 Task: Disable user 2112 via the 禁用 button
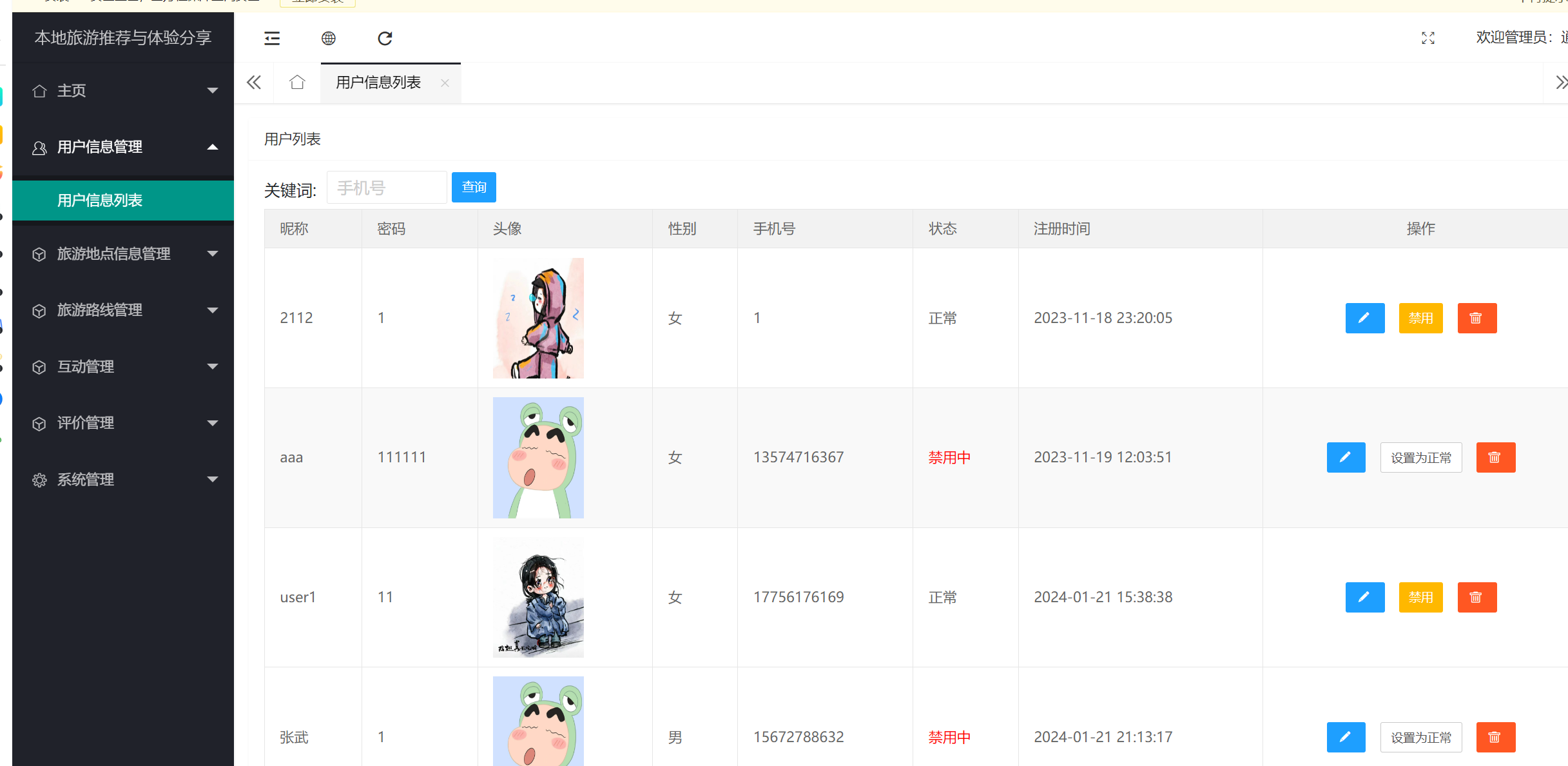click(1421, 318)
